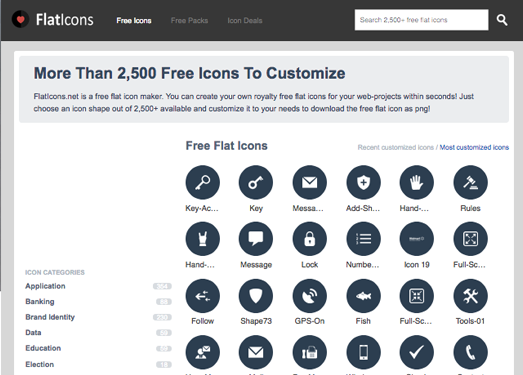523x375 pixels.
Task: Choose the mobile phone icon
Action: point(363,352)
